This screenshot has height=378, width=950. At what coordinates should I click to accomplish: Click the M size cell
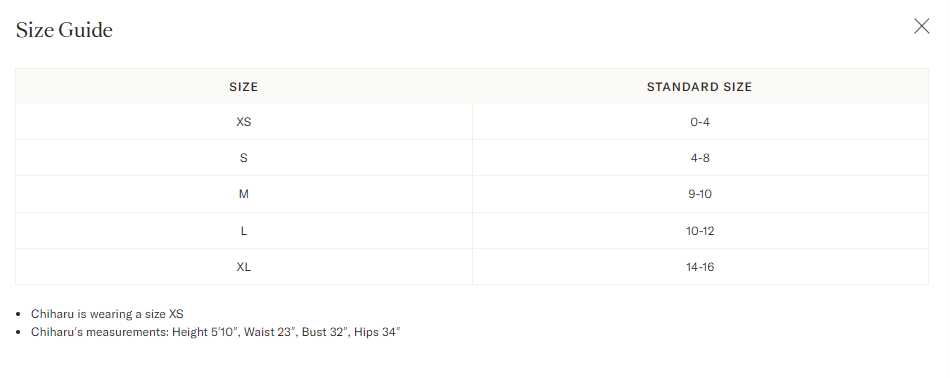(x=244, y=194)
